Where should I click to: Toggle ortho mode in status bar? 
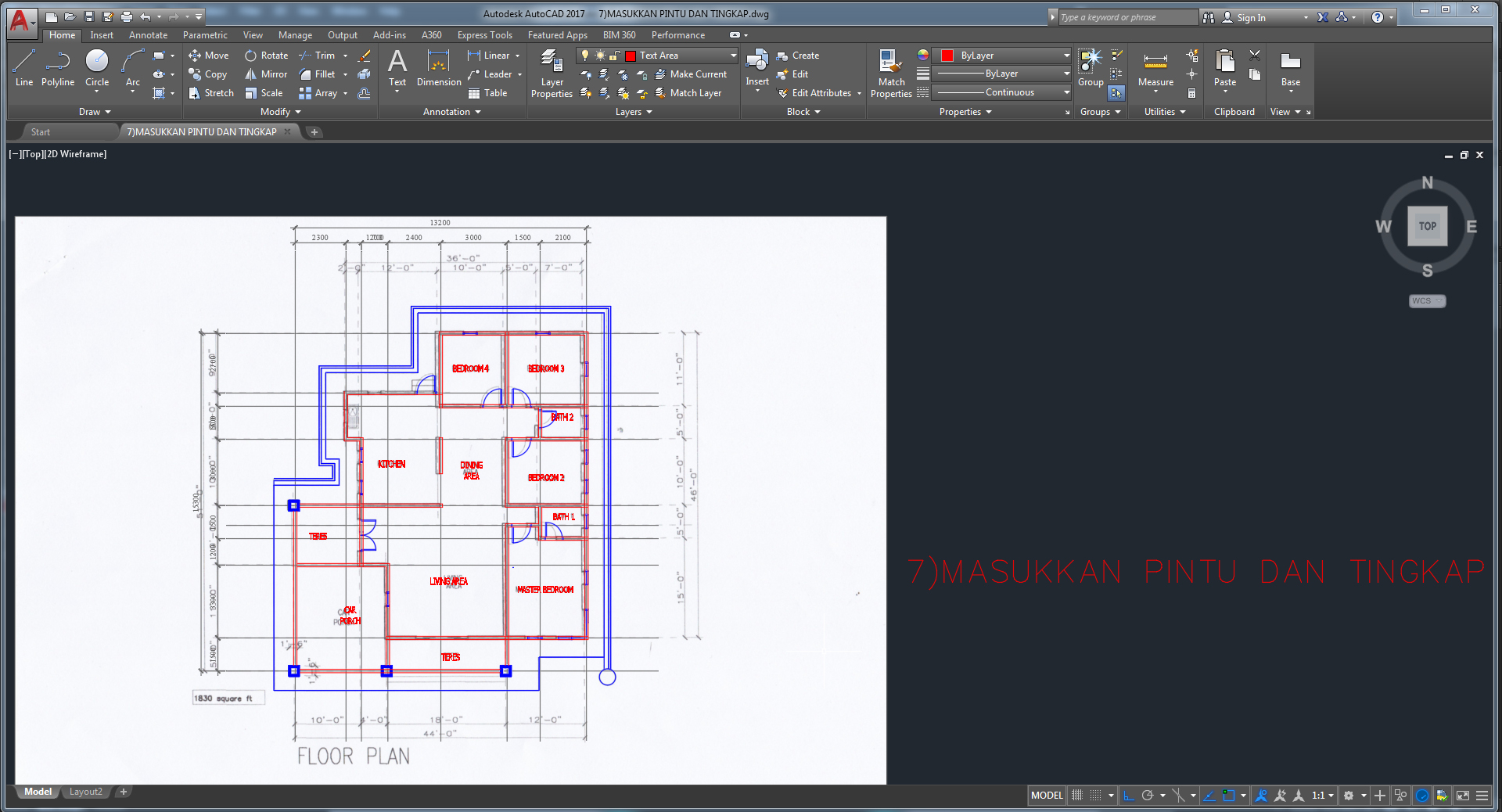tap(1129, 796)
